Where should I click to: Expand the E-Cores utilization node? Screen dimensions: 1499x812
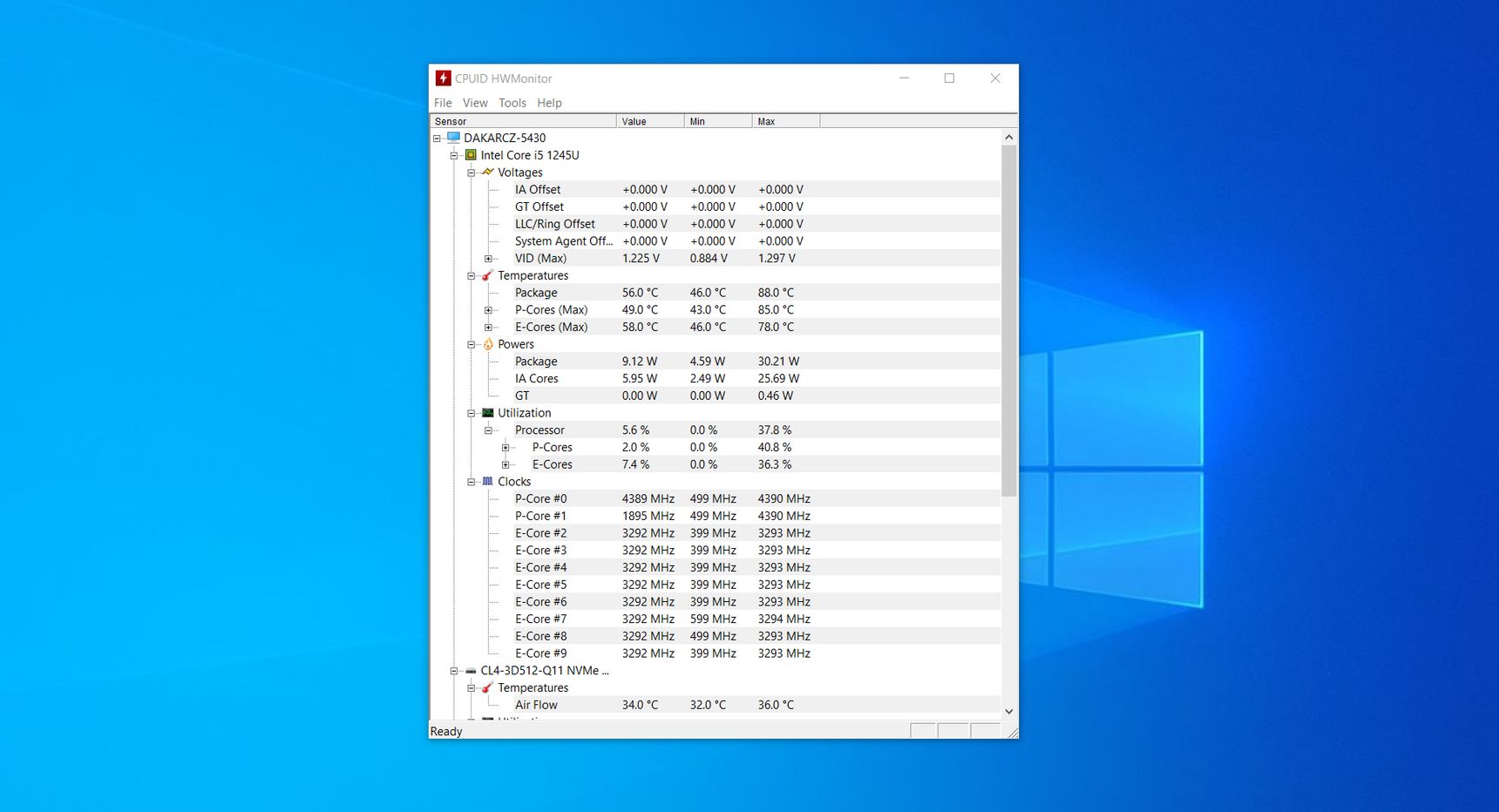[x=505, y=465]
